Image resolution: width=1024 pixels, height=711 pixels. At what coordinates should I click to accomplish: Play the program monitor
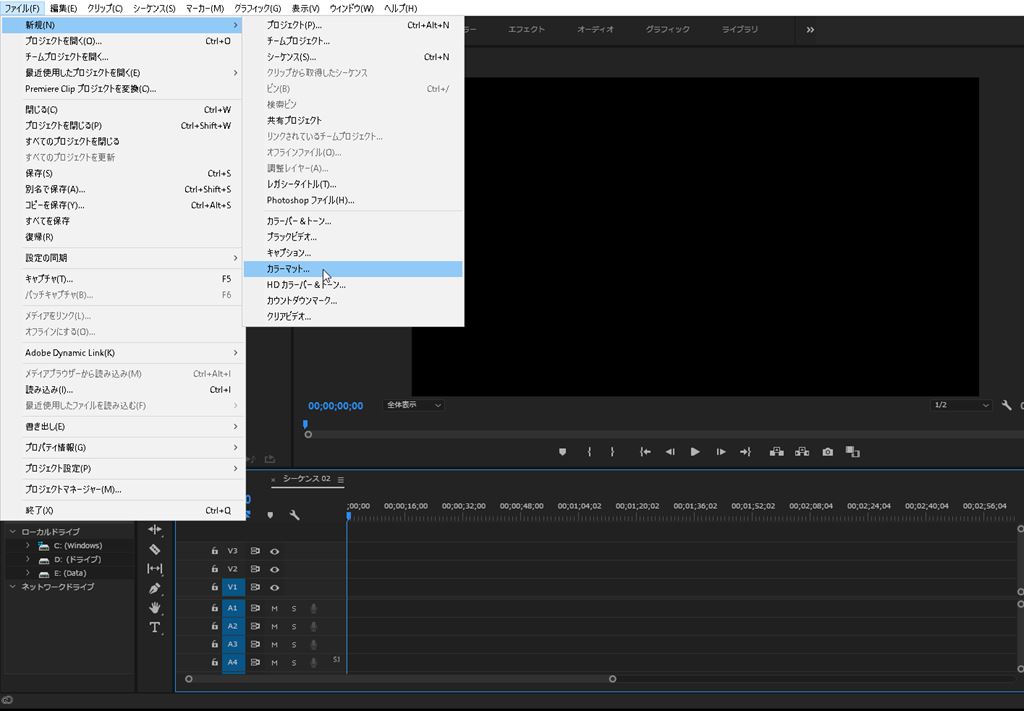tap(695, 452)
